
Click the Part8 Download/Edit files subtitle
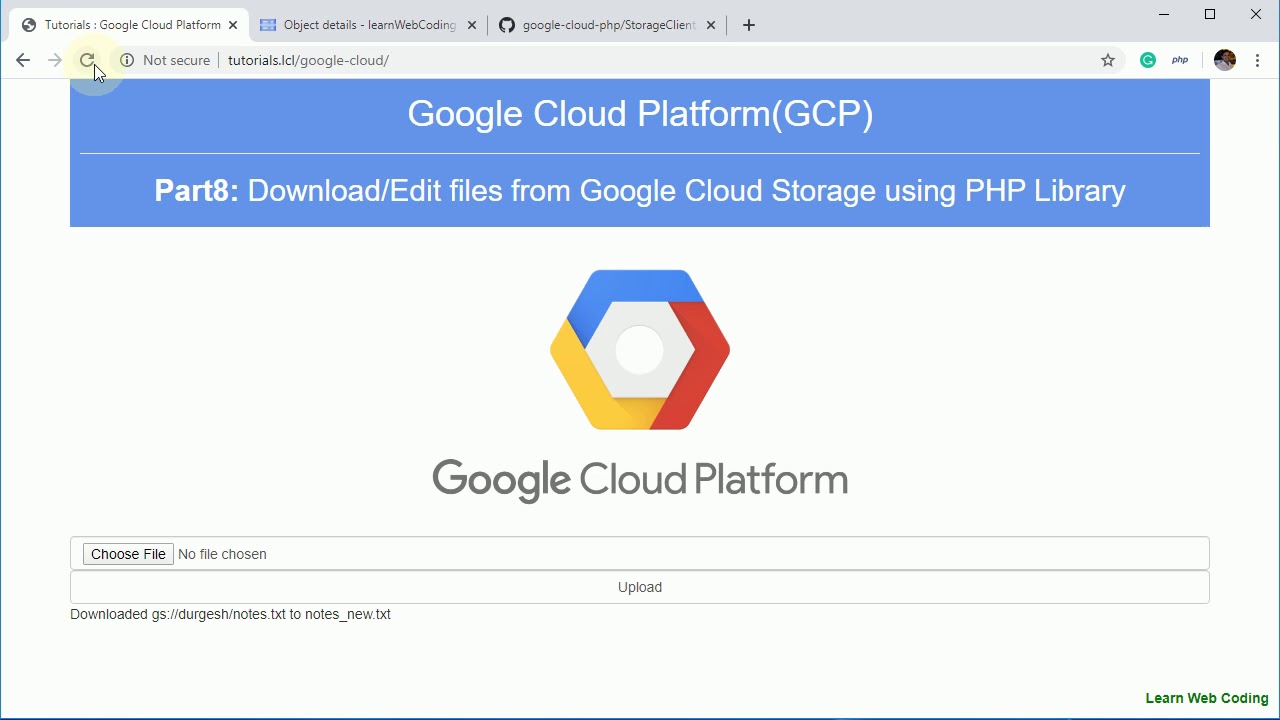point(640,191)
